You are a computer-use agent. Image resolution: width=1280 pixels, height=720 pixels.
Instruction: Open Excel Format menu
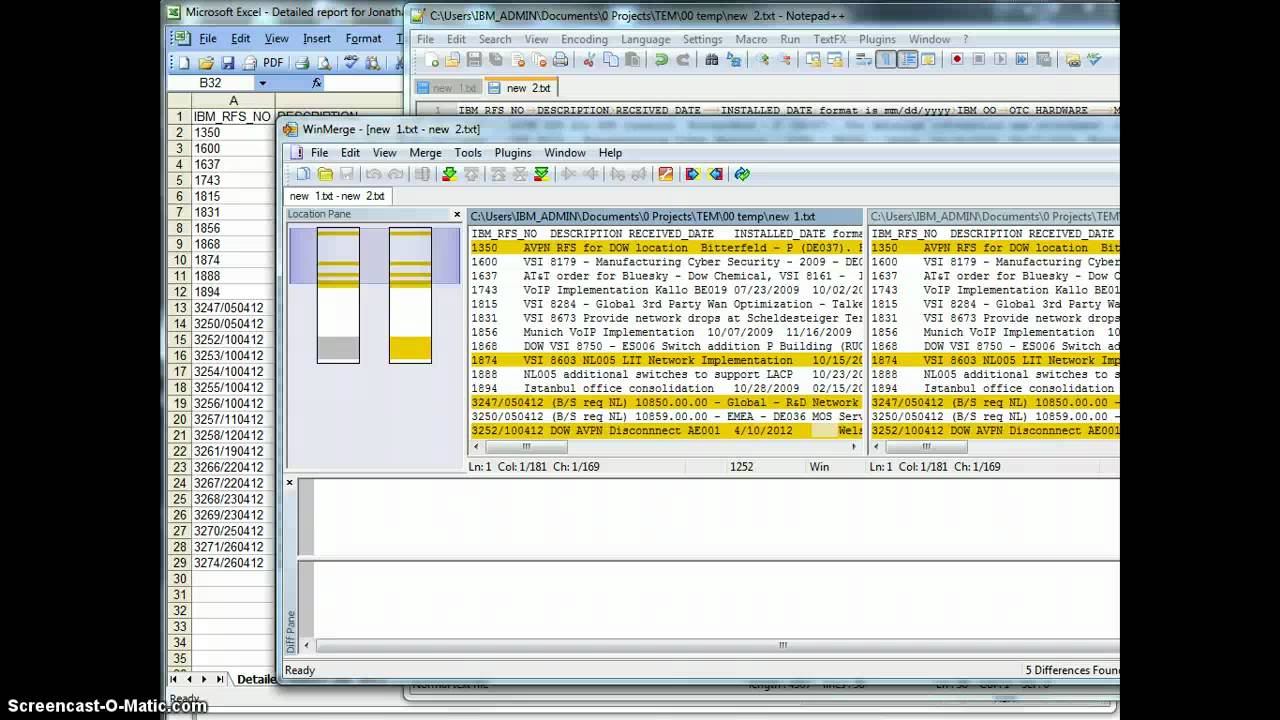pos(363,39)
